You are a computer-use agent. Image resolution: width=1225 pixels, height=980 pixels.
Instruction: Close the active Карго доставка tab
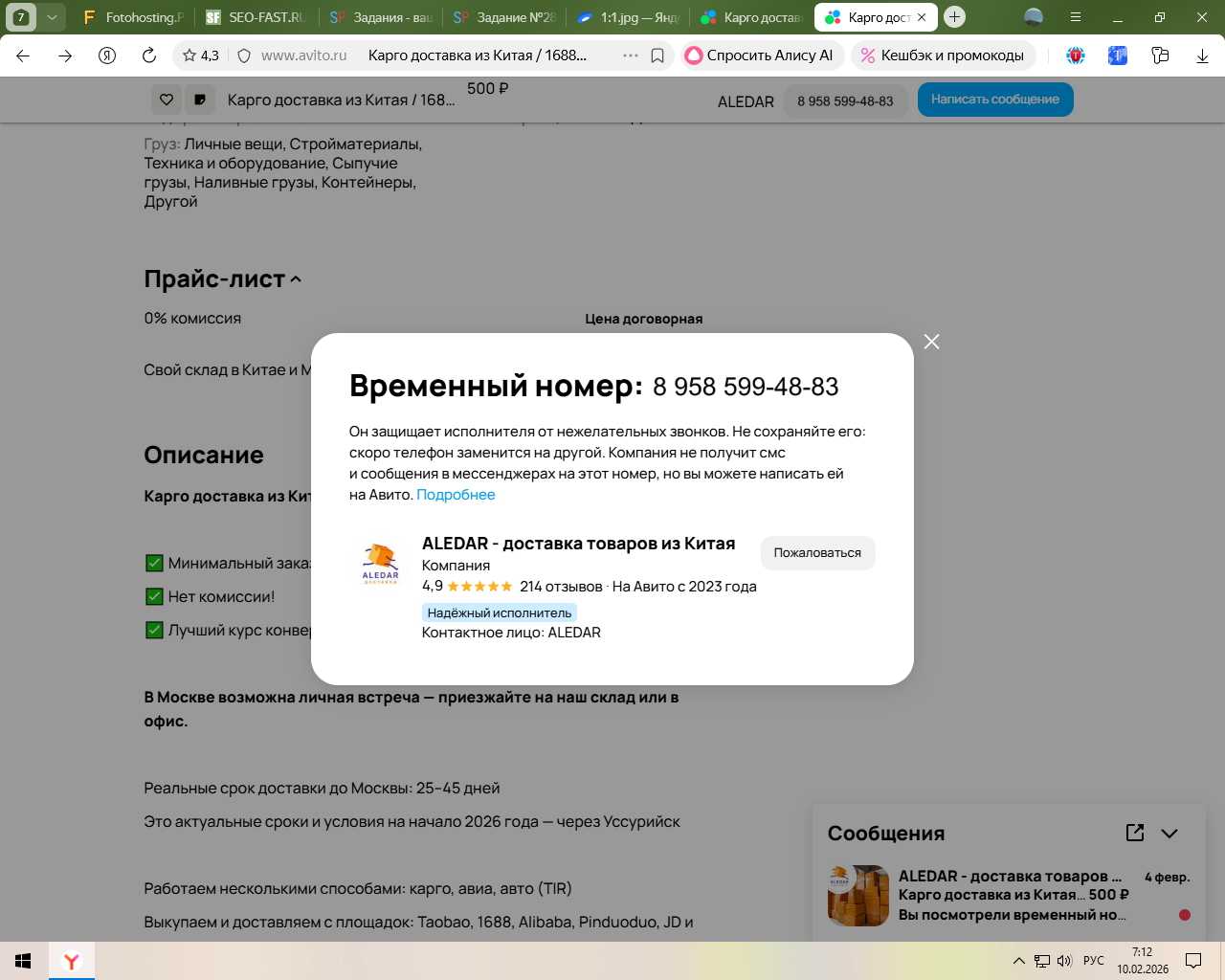922,17
